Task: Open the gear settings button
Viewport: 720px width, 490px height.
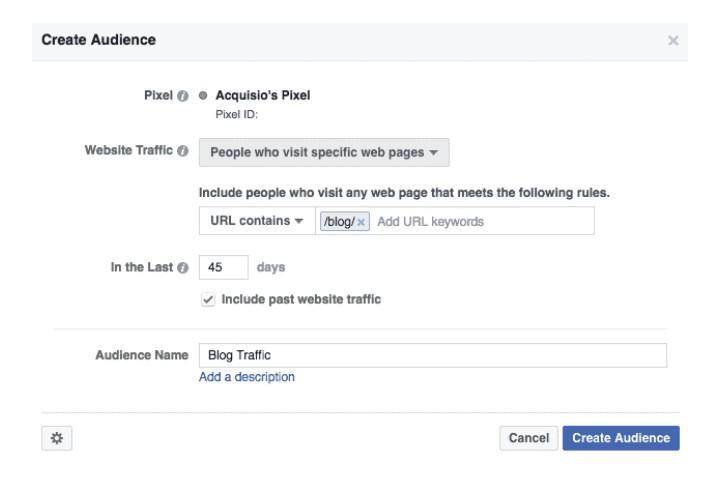Action: point(57,438)
